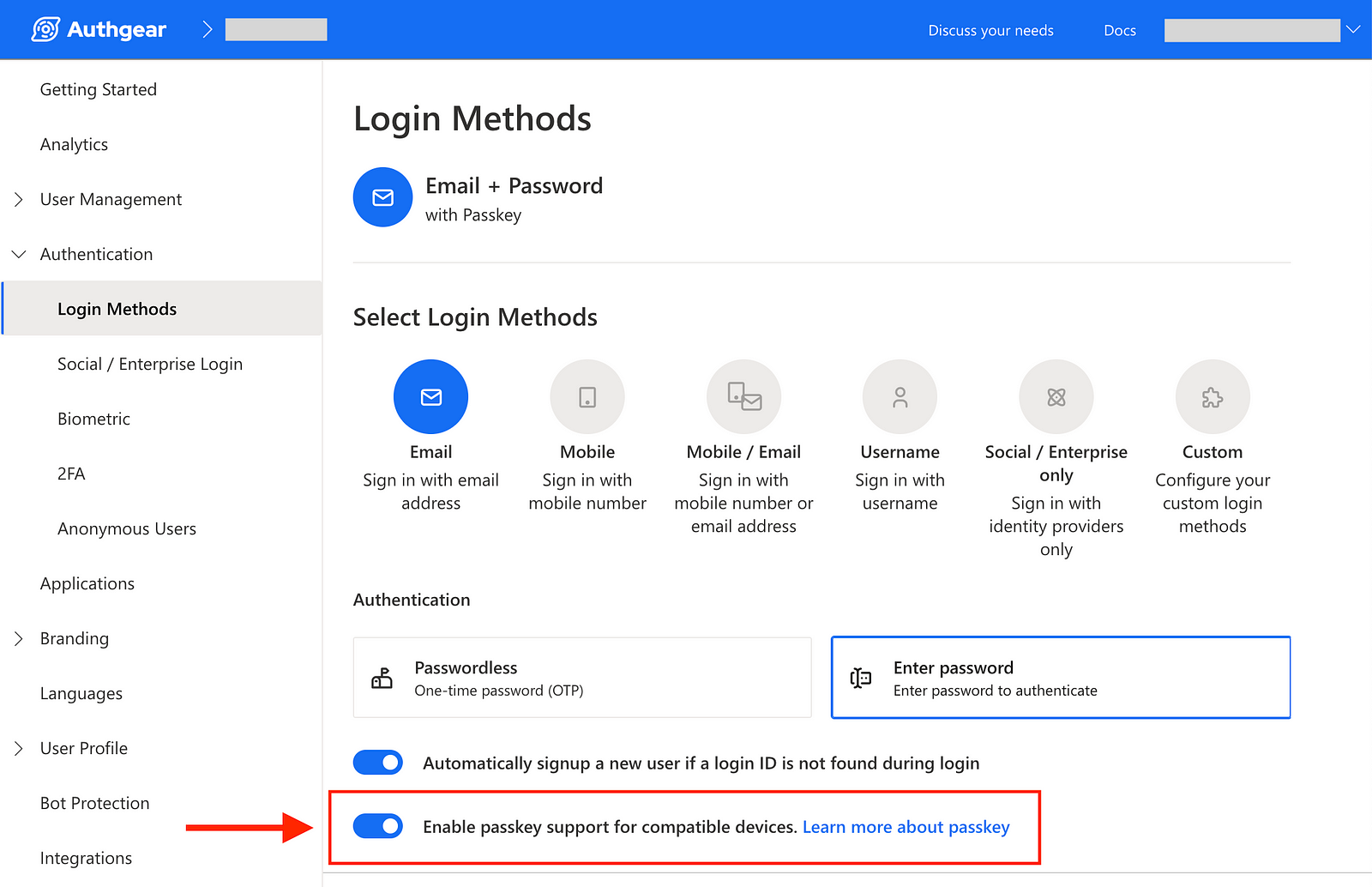Choose the Custom login methods icon
This screenshot has height=887, width=1372.
pyautogui.click(x=1213, y=396)
